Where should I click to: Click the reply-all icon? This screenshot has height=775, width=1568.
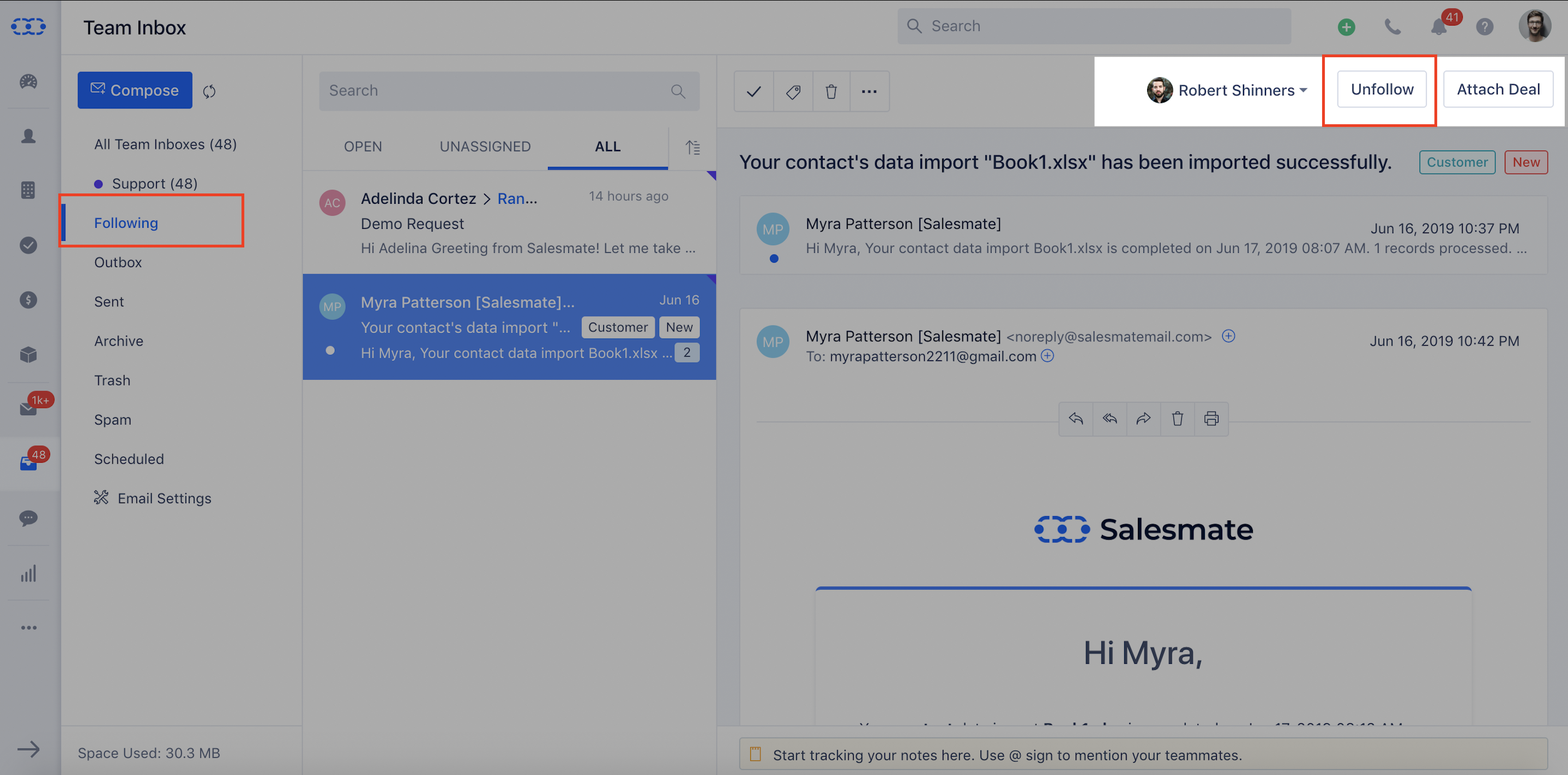[1109, 419]
